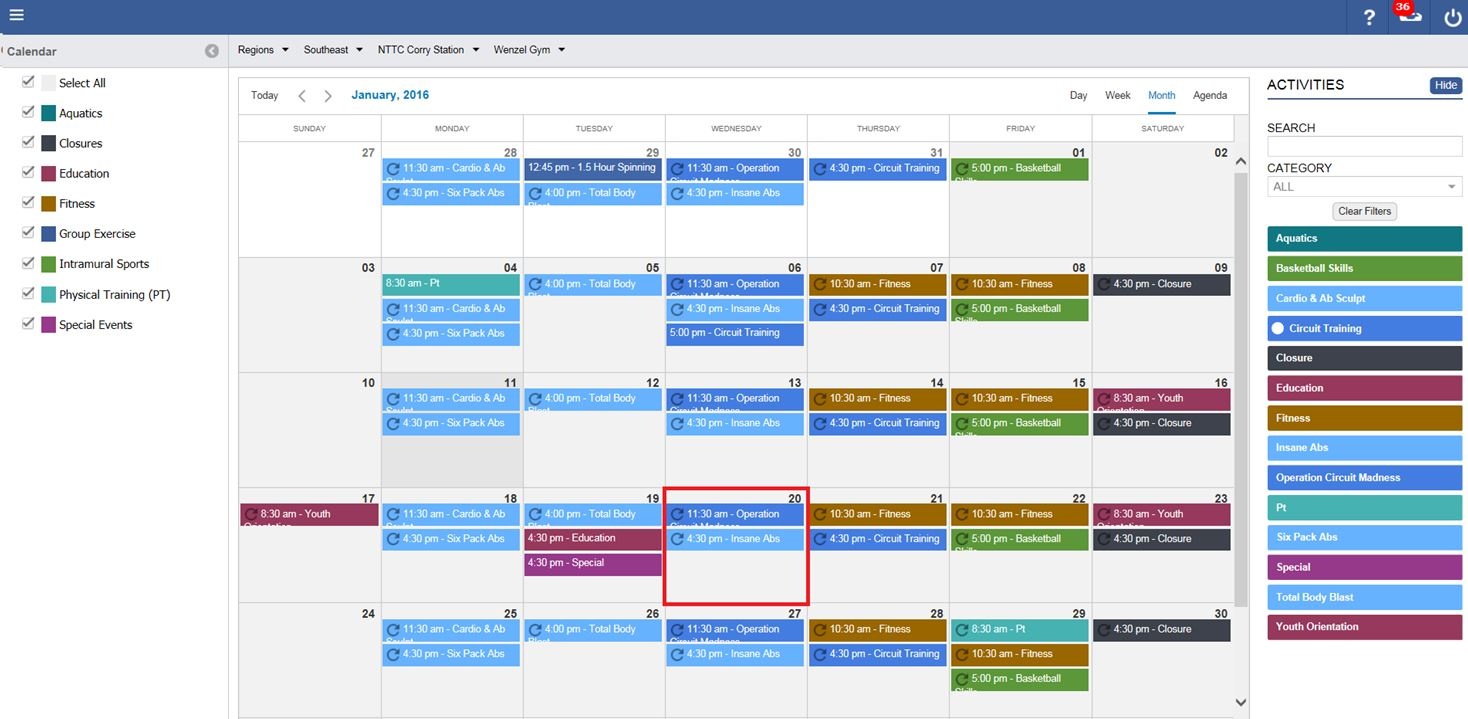This screenshot has height=719, width=1468.
Task: Switch to Week view
Action: pos(1117,96)
